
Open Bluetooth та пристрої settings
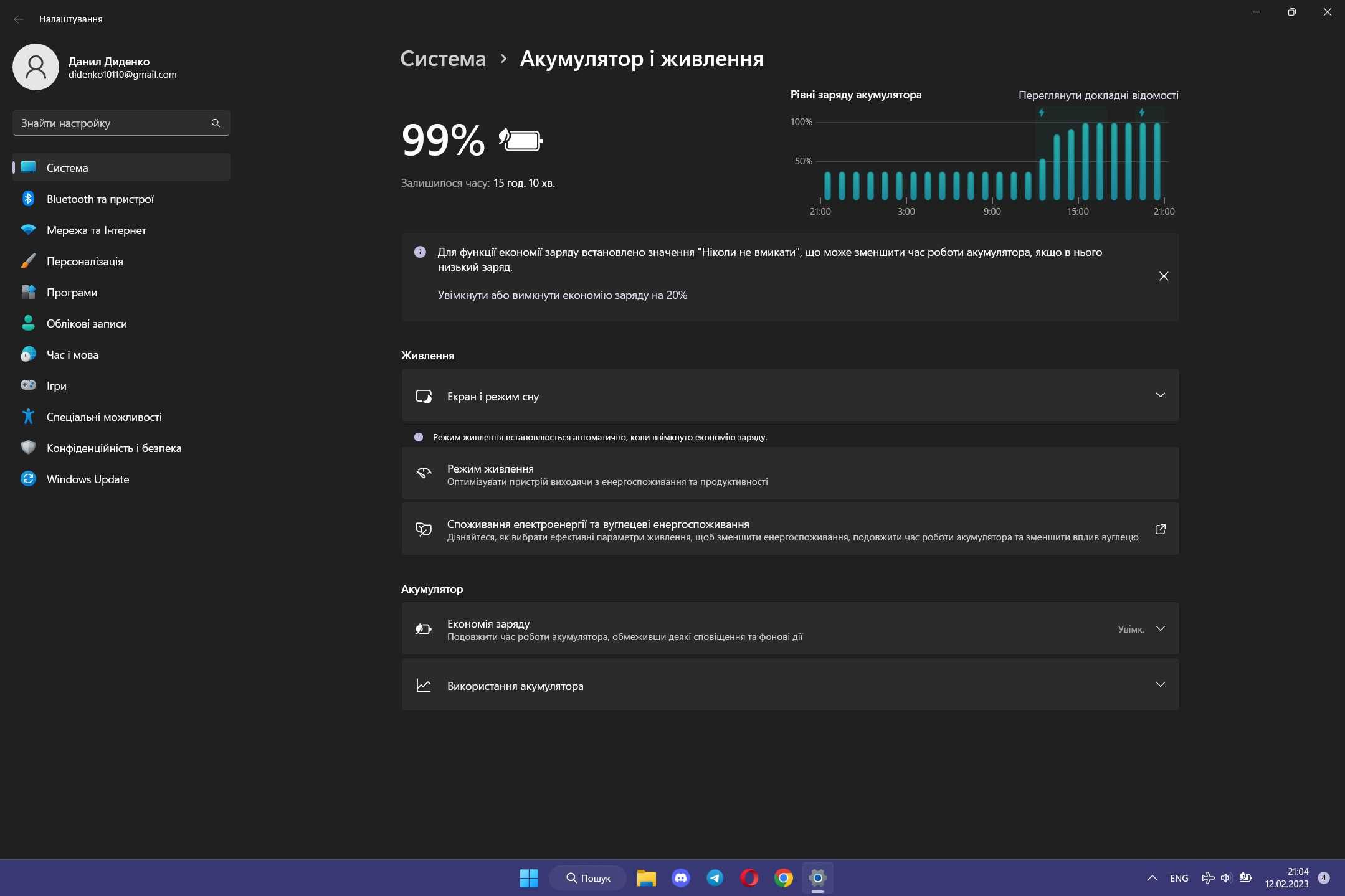point(121,199)
